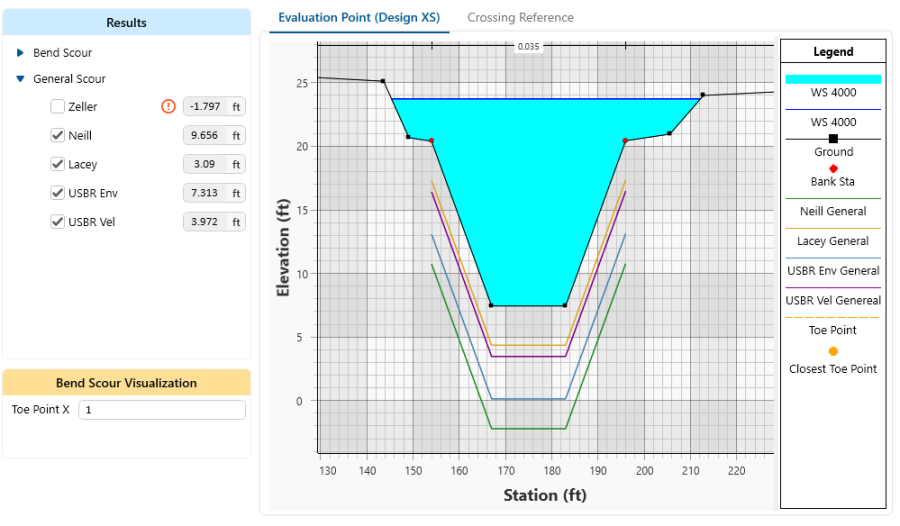Enable the Zeller checkbox

pyautogui.click(x=58, y=107)
